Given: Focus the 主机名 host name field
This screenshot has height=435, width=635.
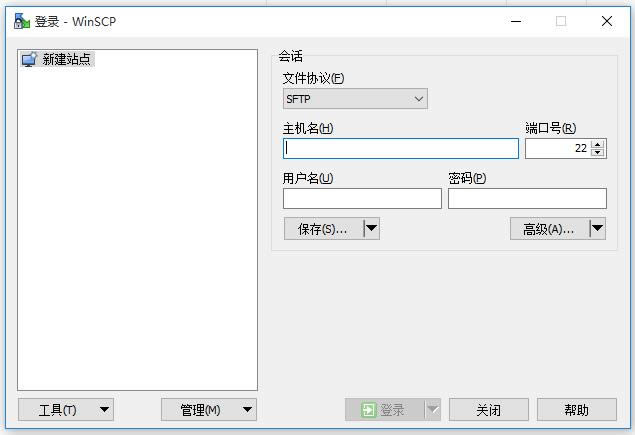Looking at the screenshot, I should pyautogui.click(x=401, y=148).
